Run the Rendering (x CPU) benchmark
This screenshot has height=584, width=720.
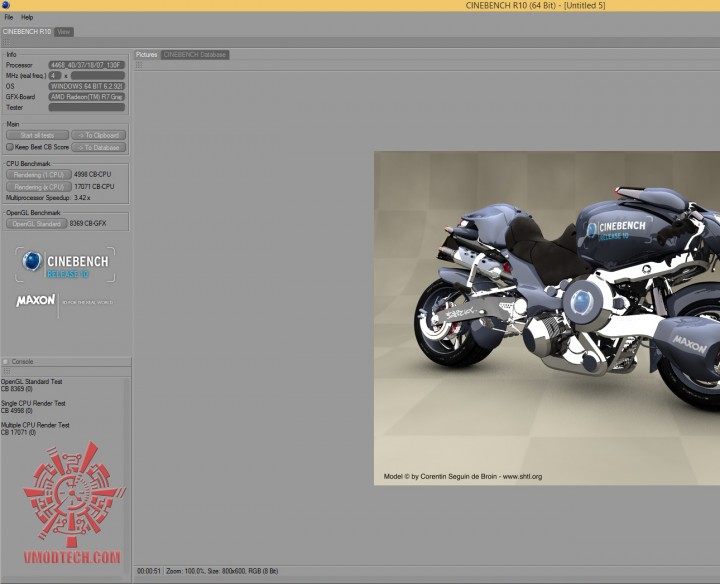point(39,187)
